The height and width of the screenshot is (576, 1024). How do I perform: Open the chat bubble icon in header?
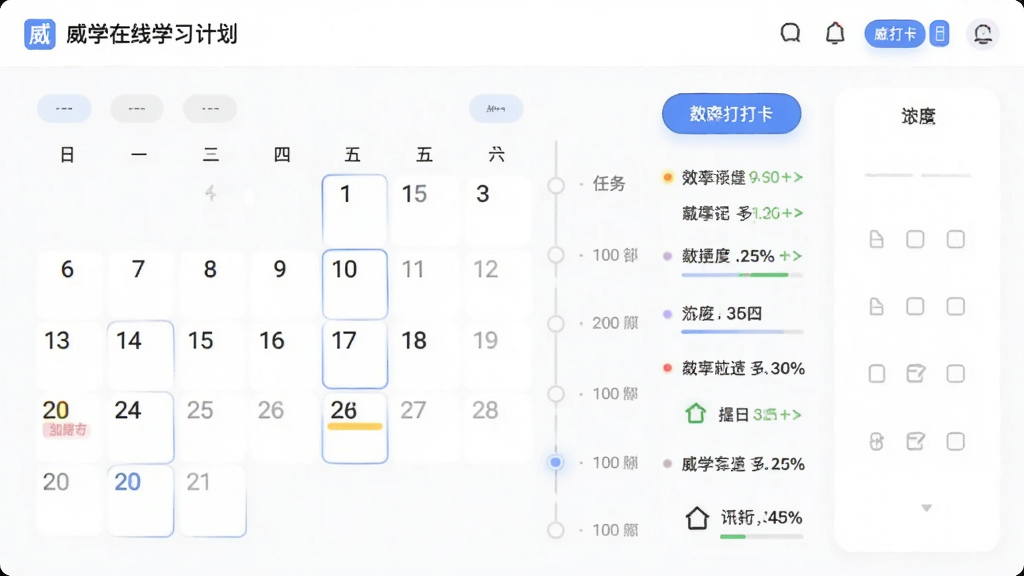click(790, 33)
